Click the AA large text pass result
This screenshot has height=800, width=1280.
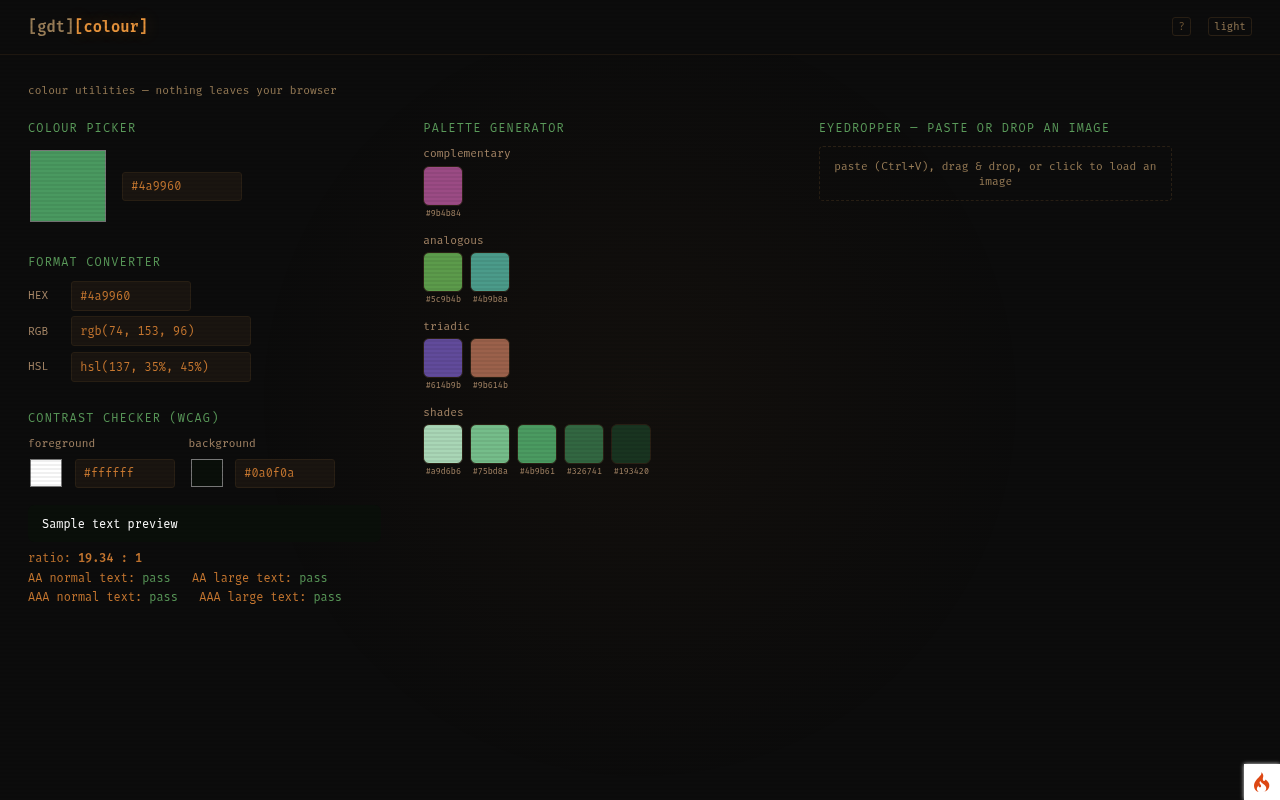tap(260, 578)
